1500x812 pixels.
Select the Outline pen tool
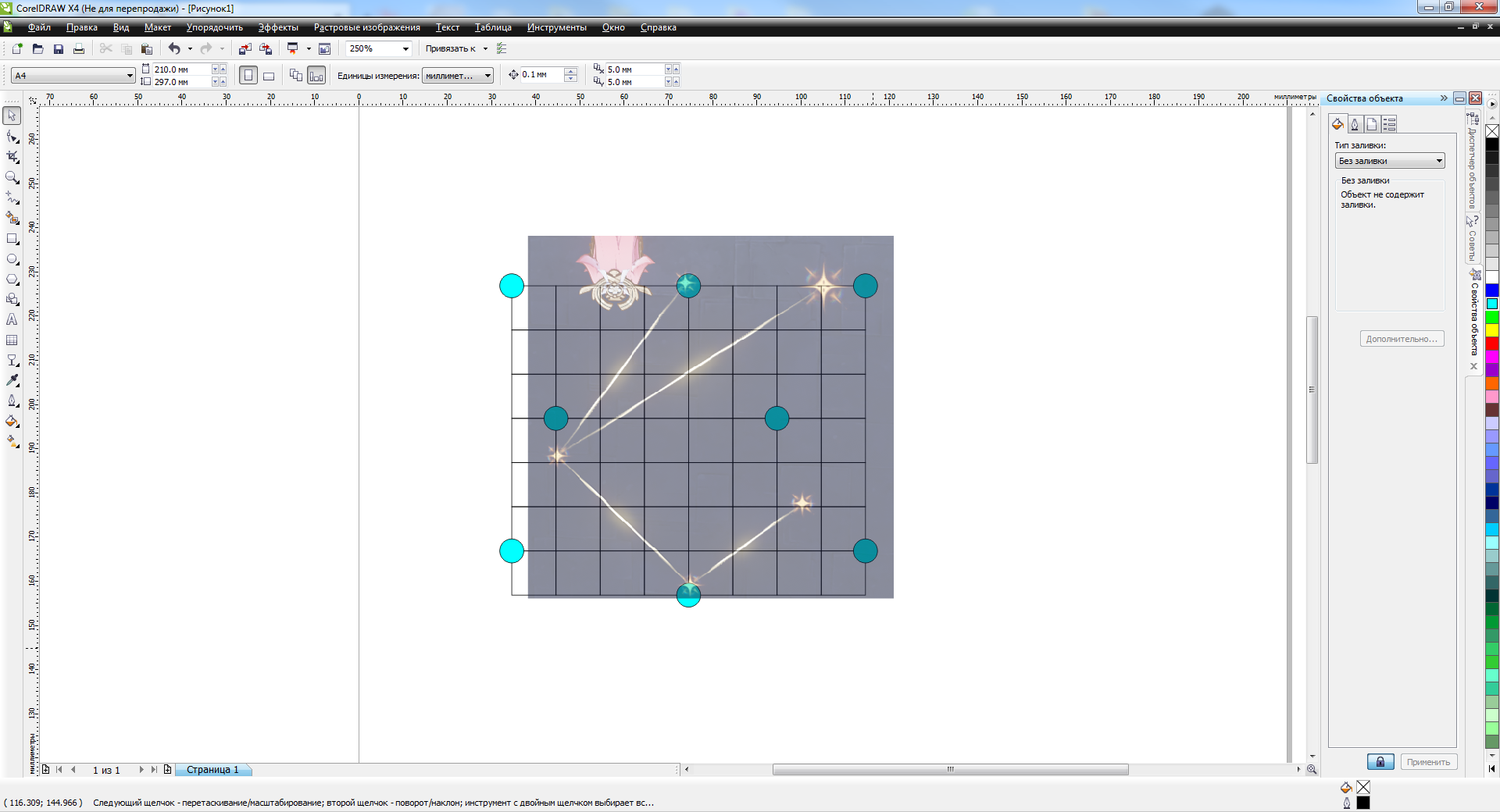coord(12,401)
